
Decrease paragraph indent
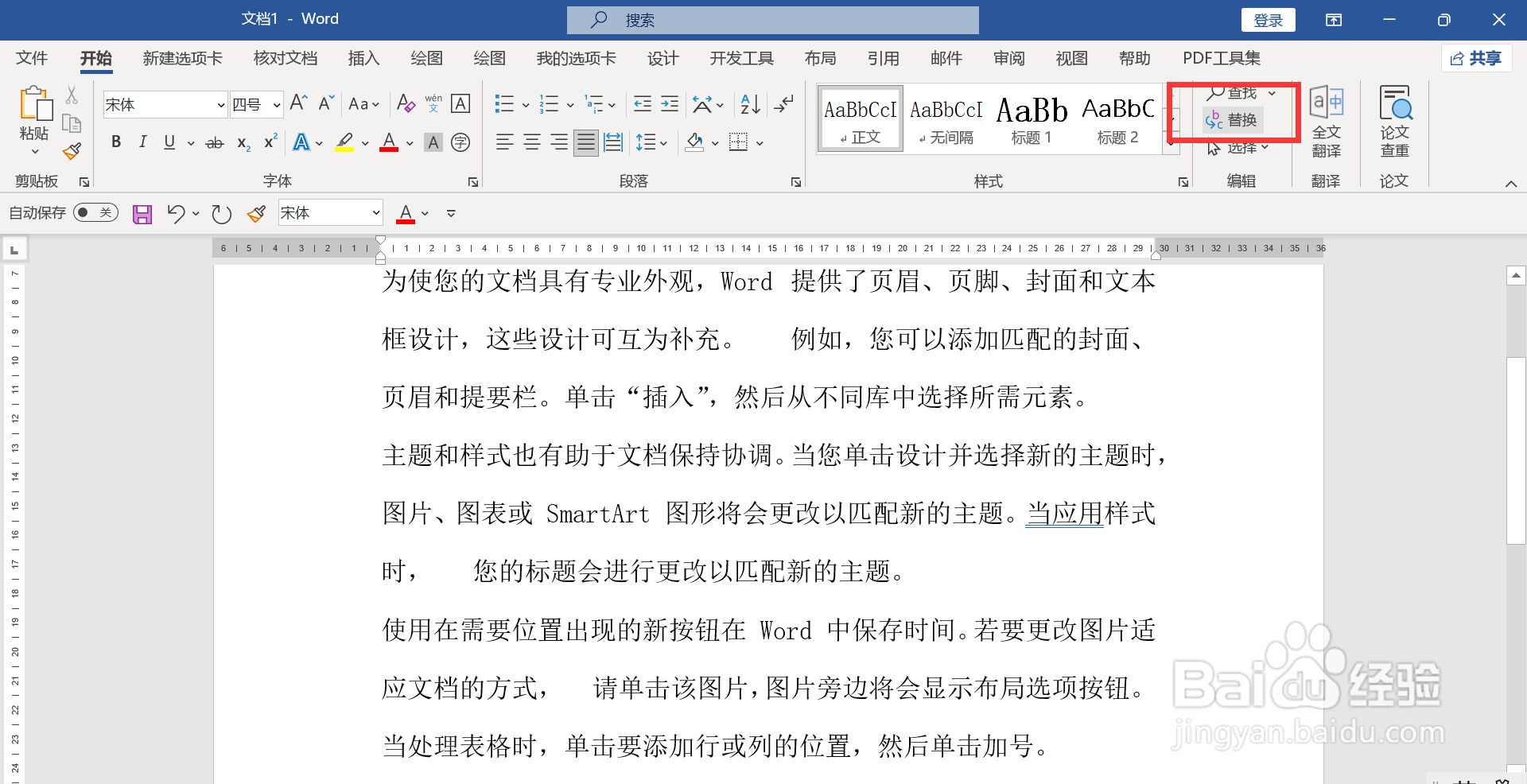tap(642, 103)
